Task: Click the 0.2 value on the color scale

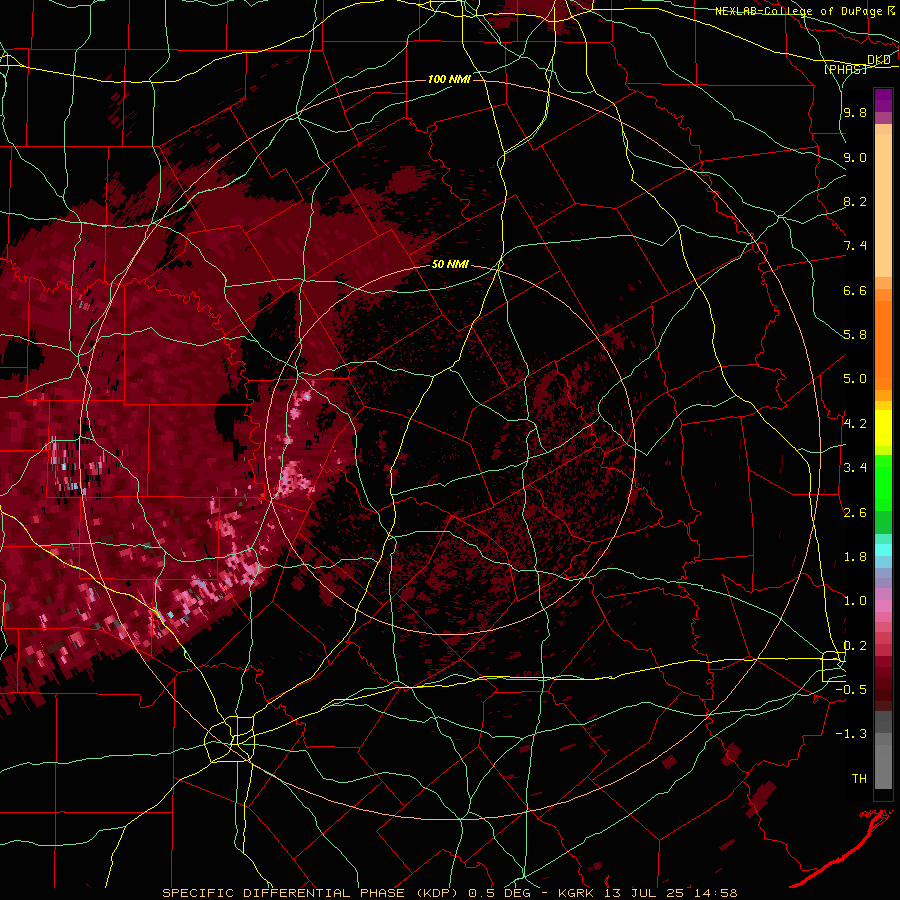Action: coord(855,646)
